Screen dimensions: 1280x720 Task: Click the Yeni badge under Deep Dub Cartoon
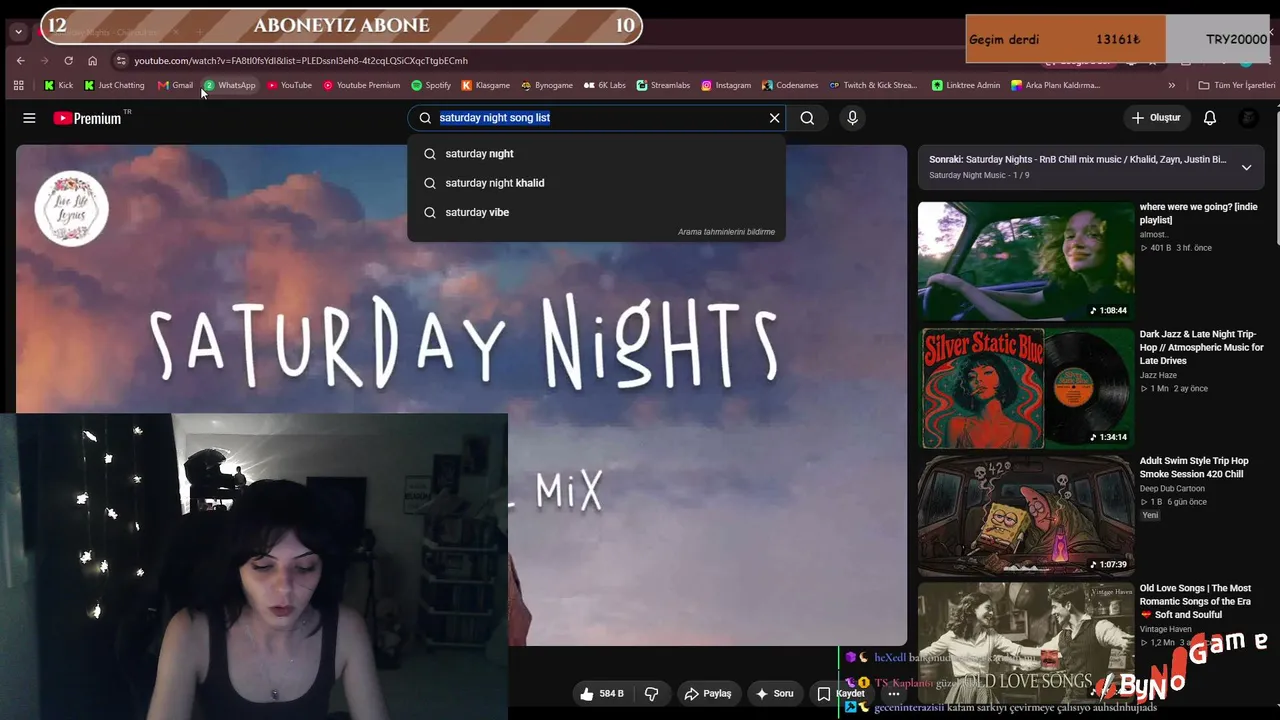click(1150, 516)
